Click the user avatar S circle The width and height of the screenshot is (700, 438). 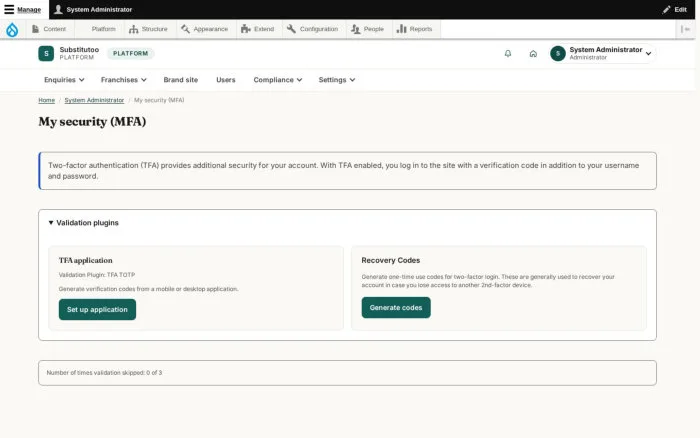(558, 54)
